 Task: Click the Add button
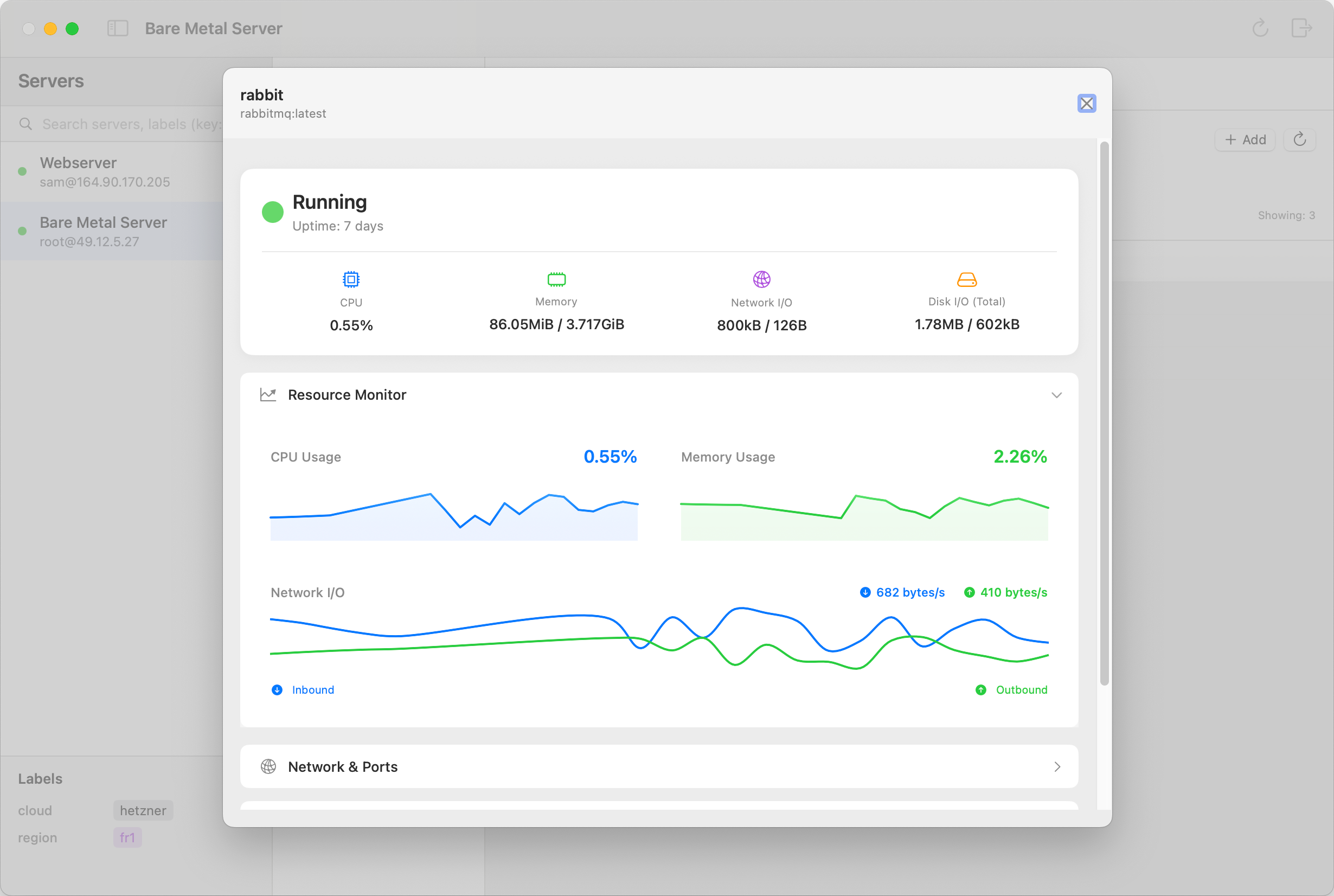(x=1245, y=140)
